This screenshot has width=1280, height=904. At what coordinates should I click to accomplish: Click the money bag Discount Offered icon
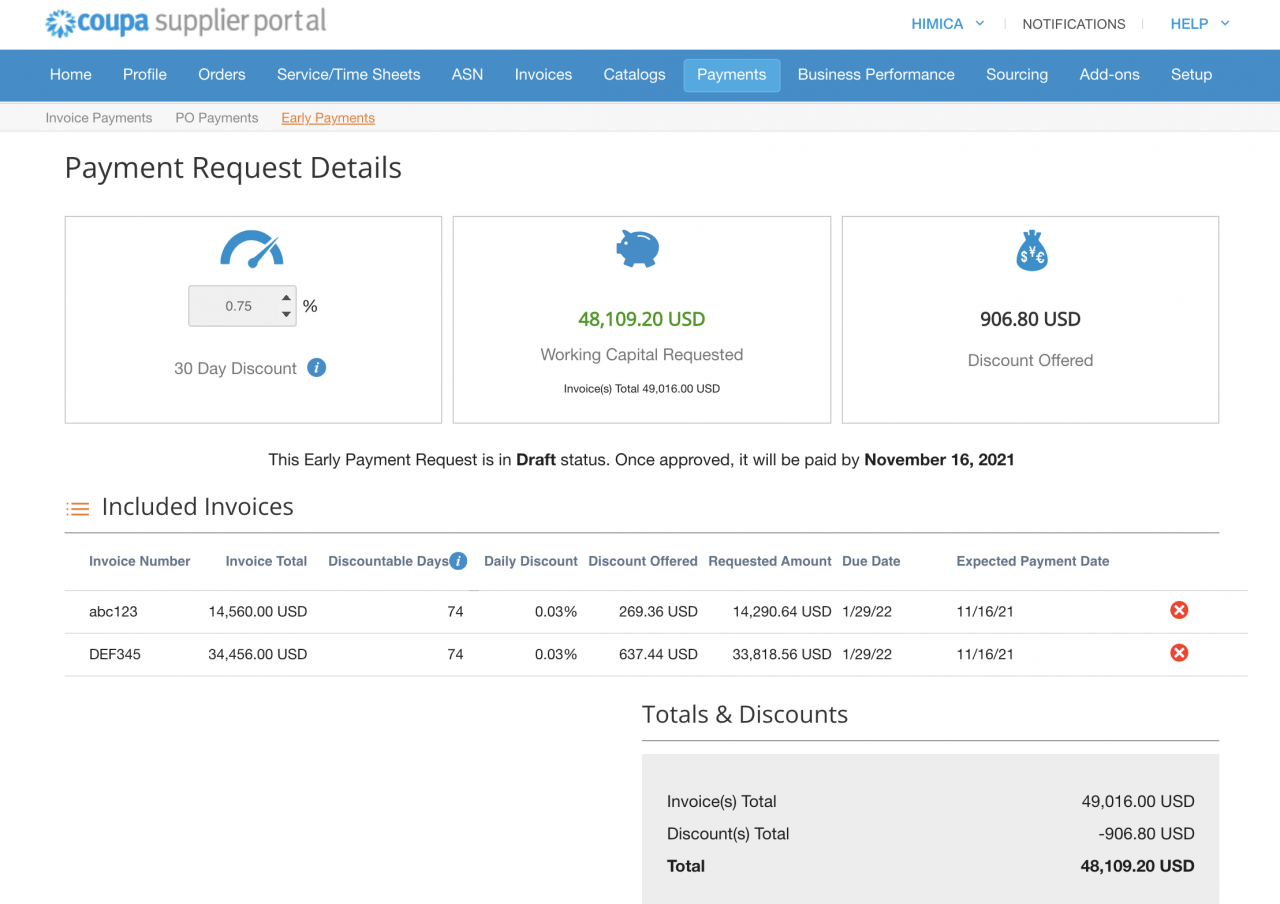1030,249
